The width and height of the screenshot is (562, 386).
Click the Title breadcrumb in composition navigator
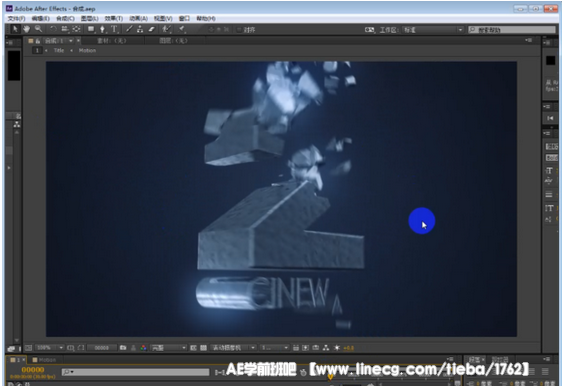tap(59, 51)
